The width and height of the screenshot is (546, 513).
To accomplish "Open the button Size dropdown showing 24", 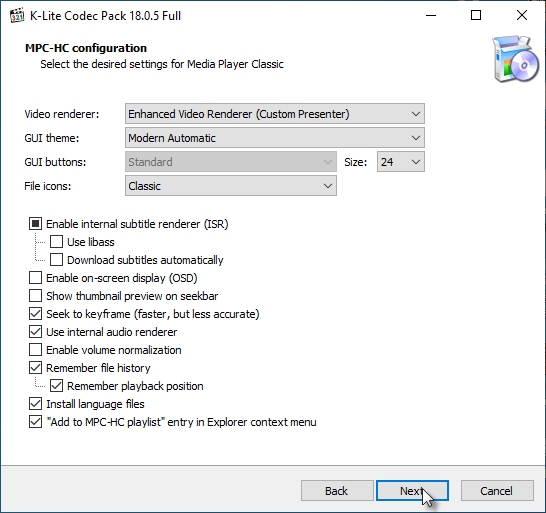I will [x=401, y=162].
